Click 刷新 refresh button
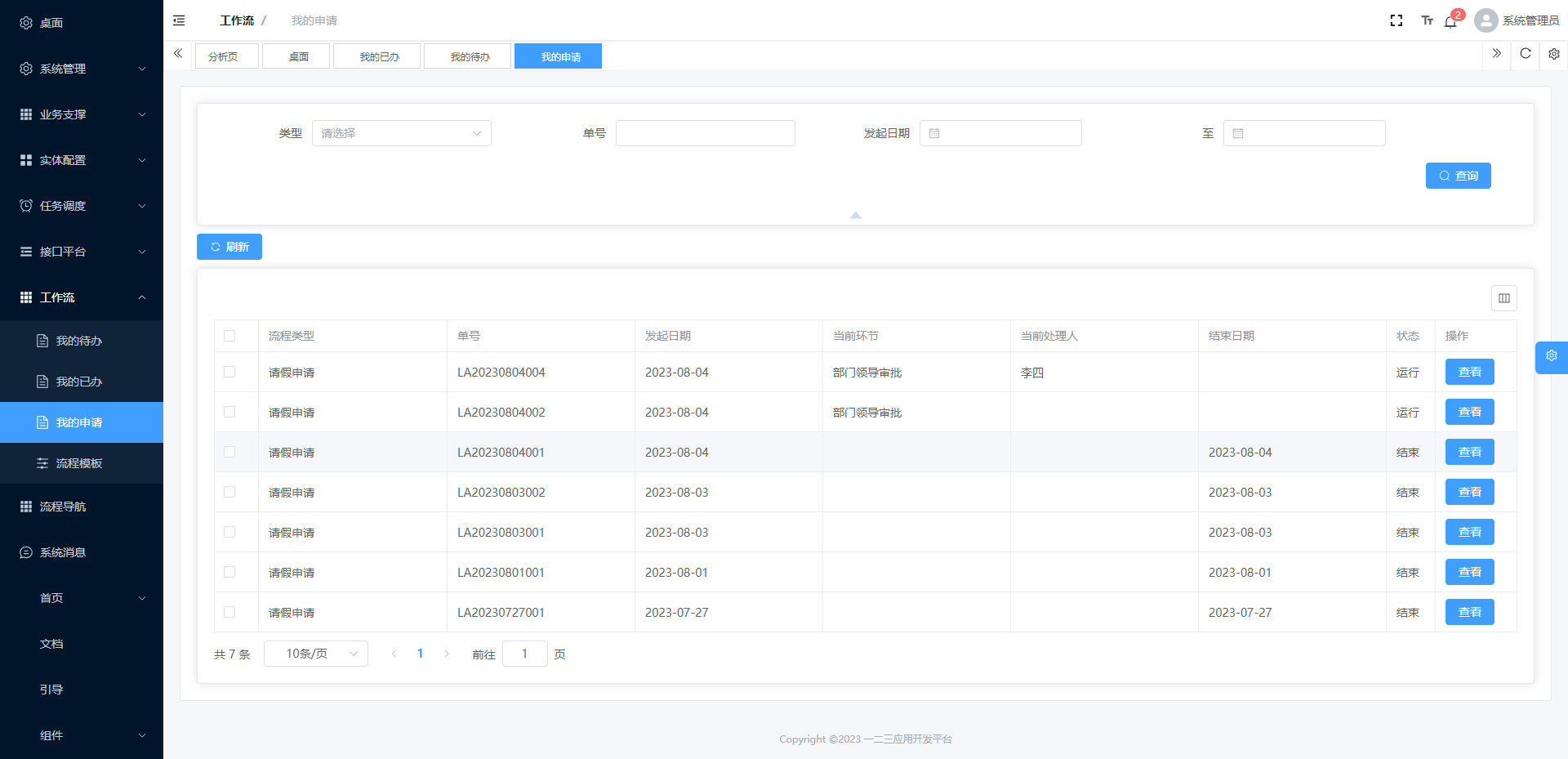Screen dimensions: 1568x759 tap(229, 247)
